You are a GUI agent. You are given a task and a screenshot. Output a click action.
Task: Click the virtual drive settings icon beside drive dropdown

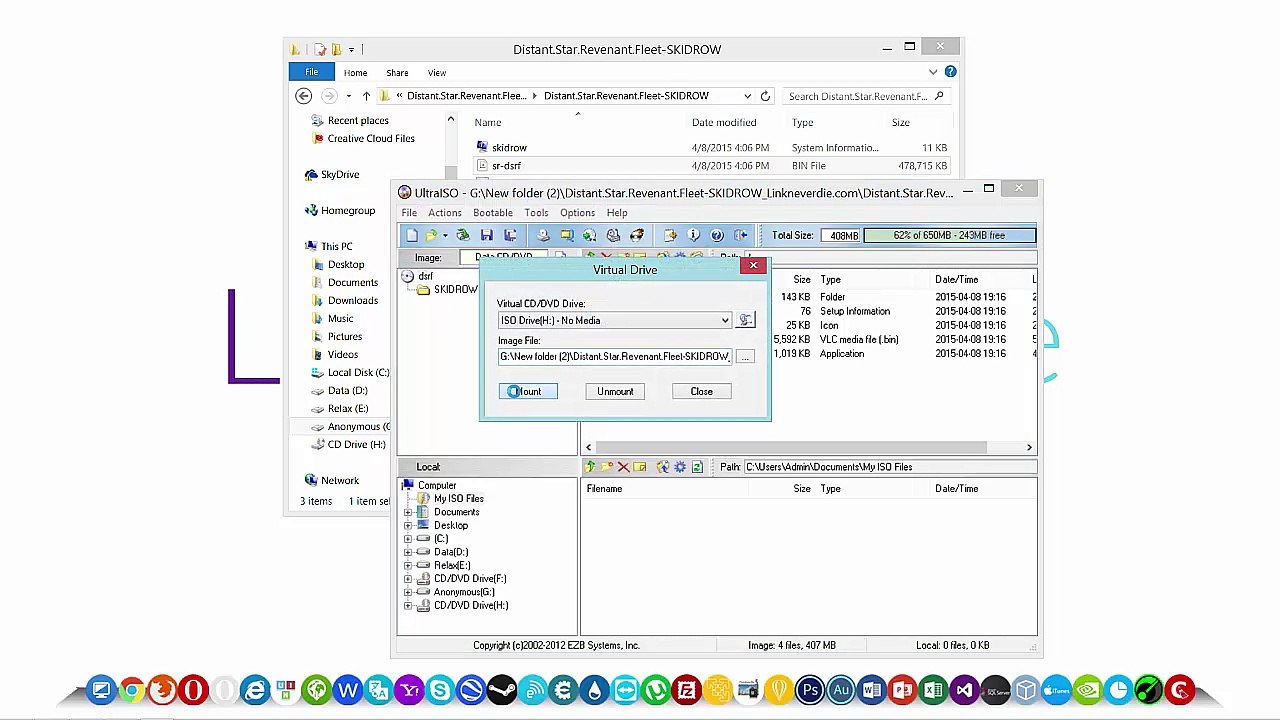pyautogui.click(x=745, y=320)
